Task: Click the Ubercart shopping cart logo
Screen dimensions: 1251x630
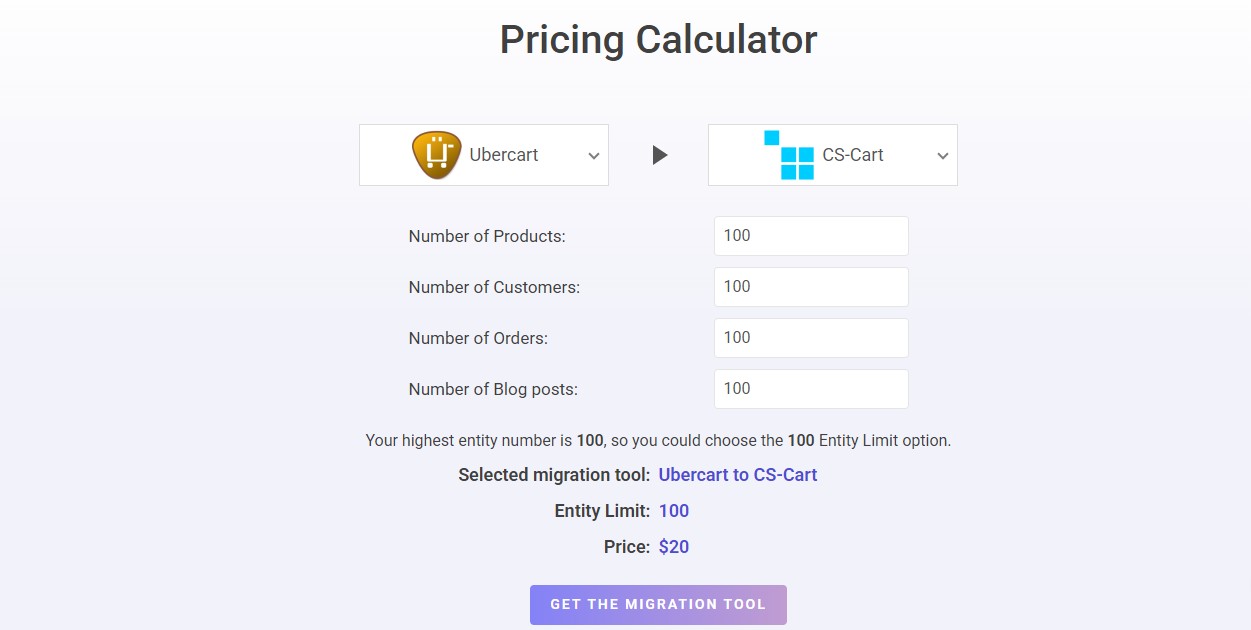Action: 438,154
